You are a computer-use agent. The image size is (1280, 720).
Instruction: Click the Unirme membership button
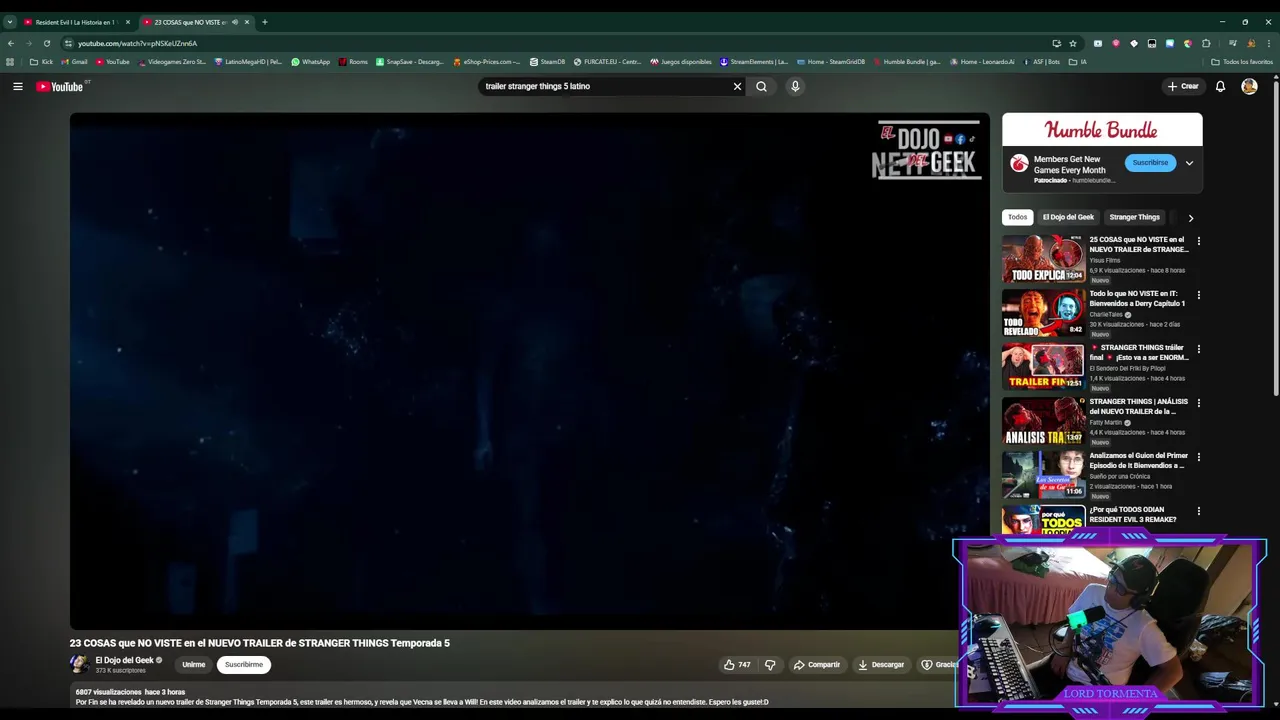coord(194,665)
